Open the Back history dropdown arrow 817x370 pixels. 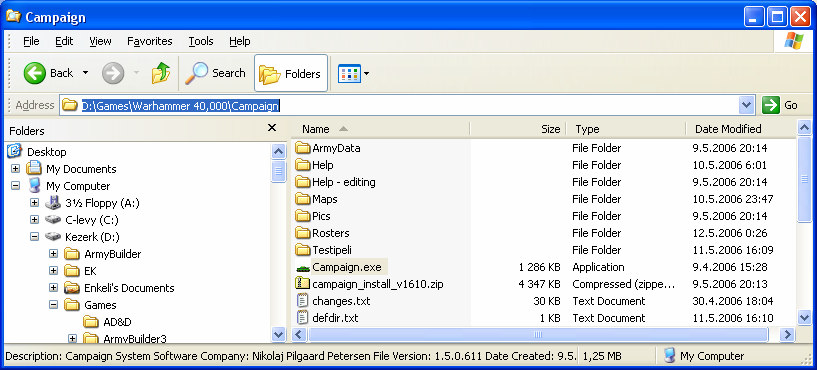[85, 73]
